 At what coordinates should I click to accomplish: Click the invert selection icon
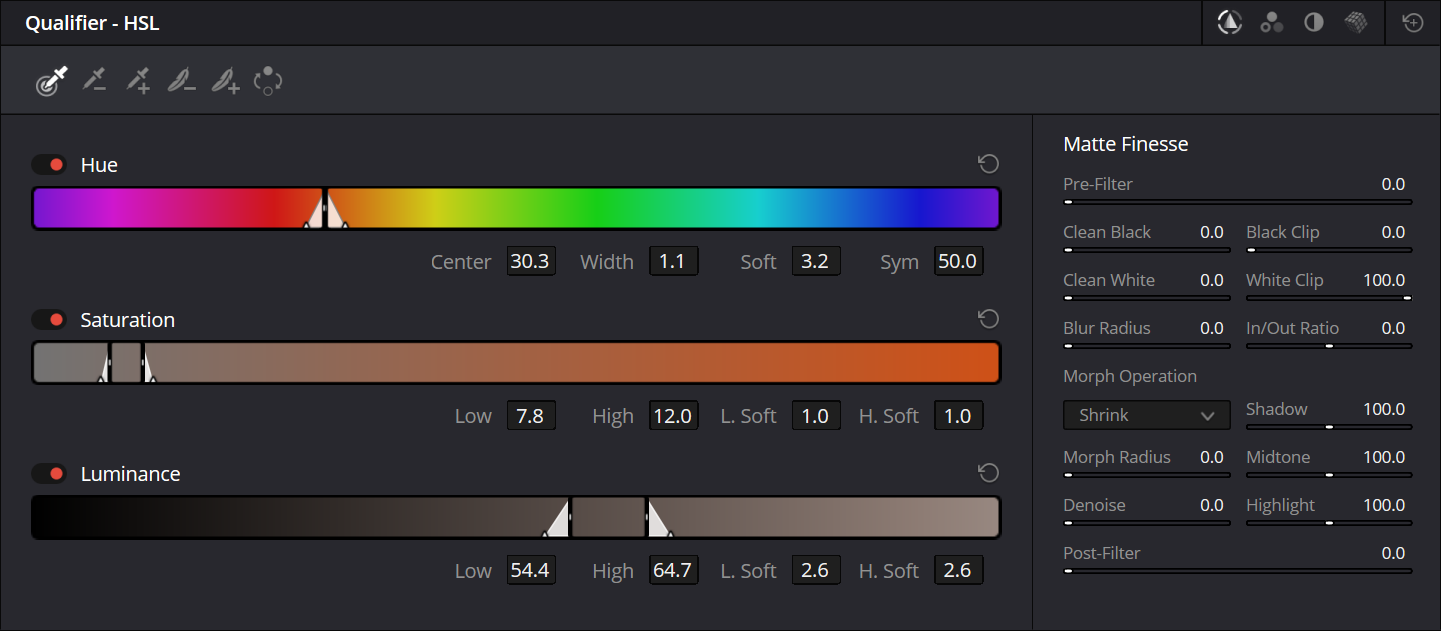pyautogui.click(x=268, y=82)
